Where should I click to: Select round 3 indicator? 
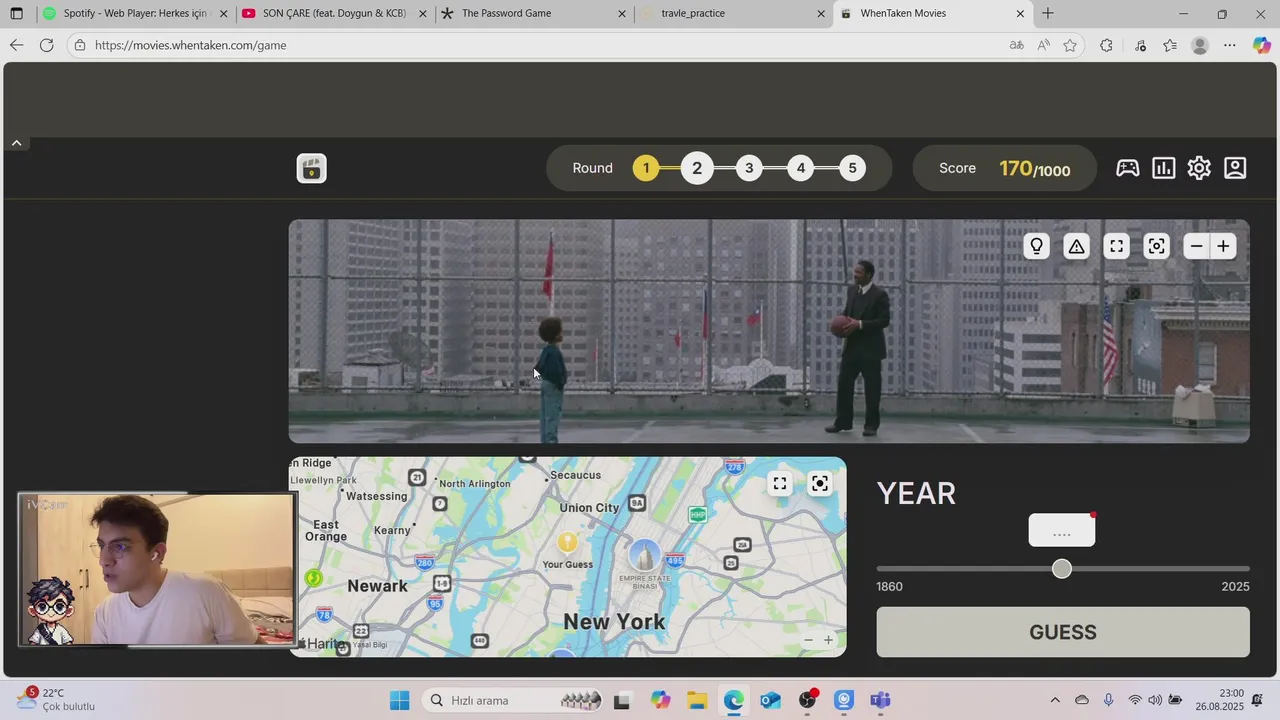749,168
